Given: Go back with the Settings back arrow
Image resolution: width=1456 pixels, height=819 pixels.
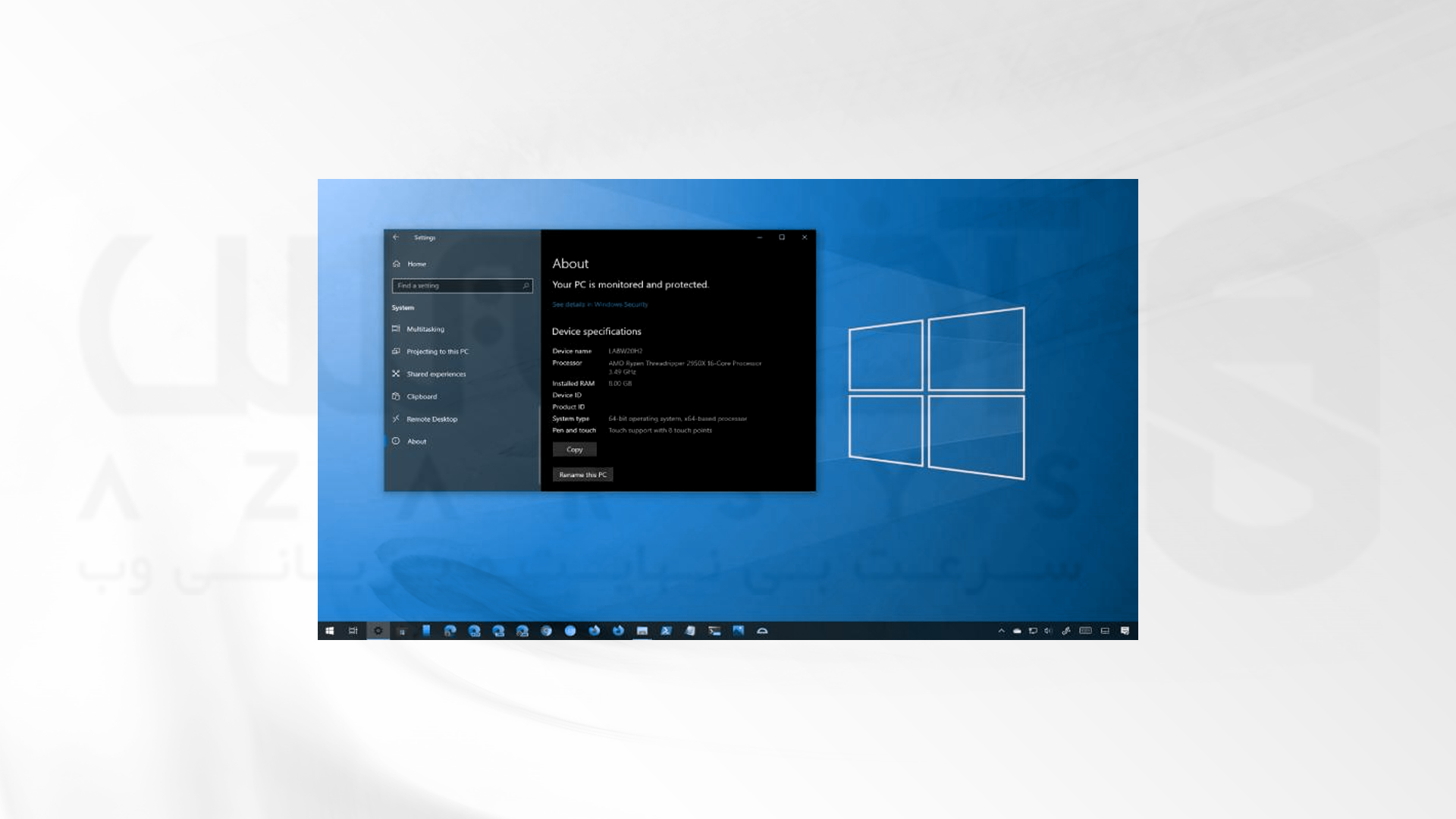Looking at the screenshot, I should [396, 237].
